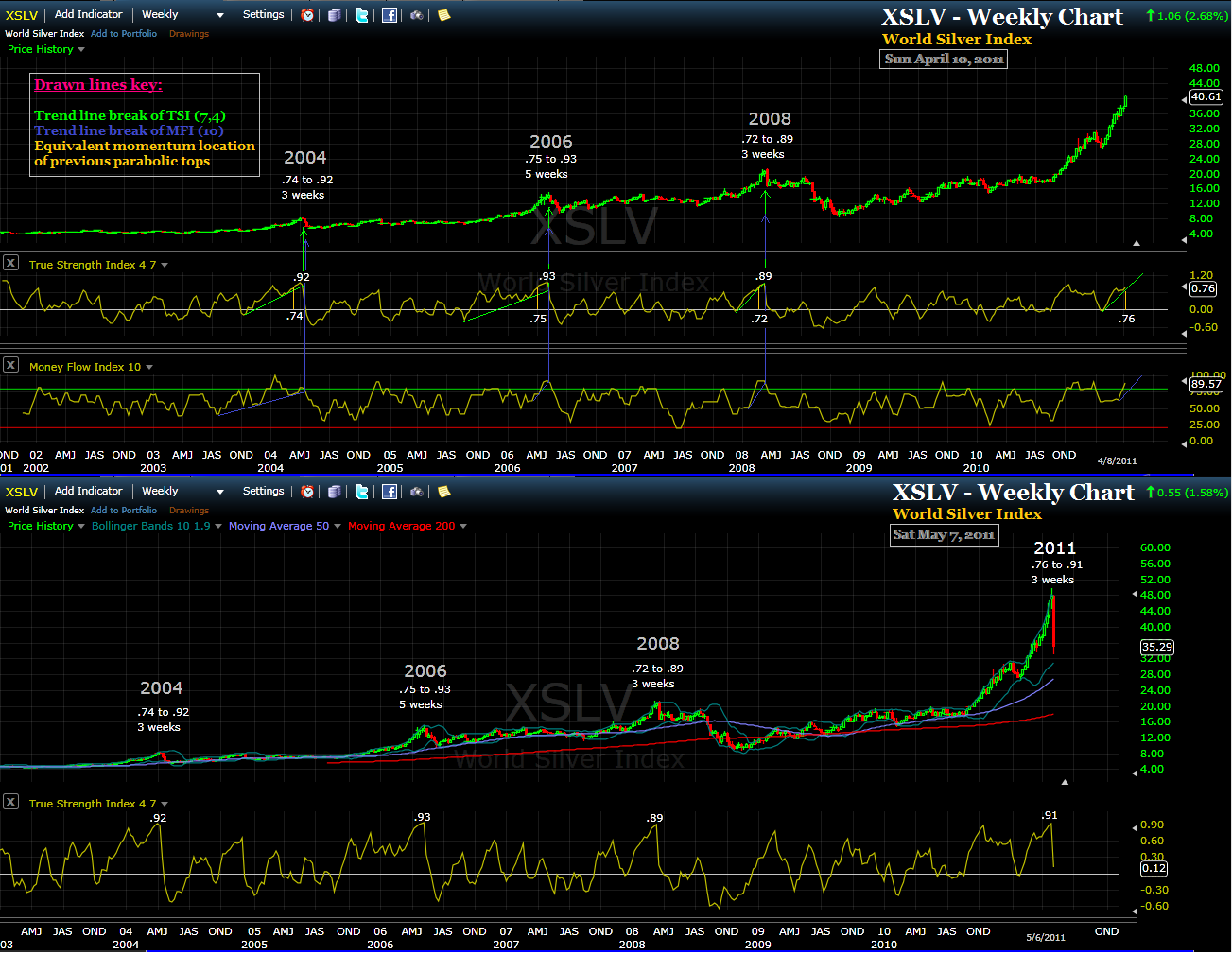
Task: Click green up arrow beside 0.55 (1.58%)
Action: point(1150,493)
